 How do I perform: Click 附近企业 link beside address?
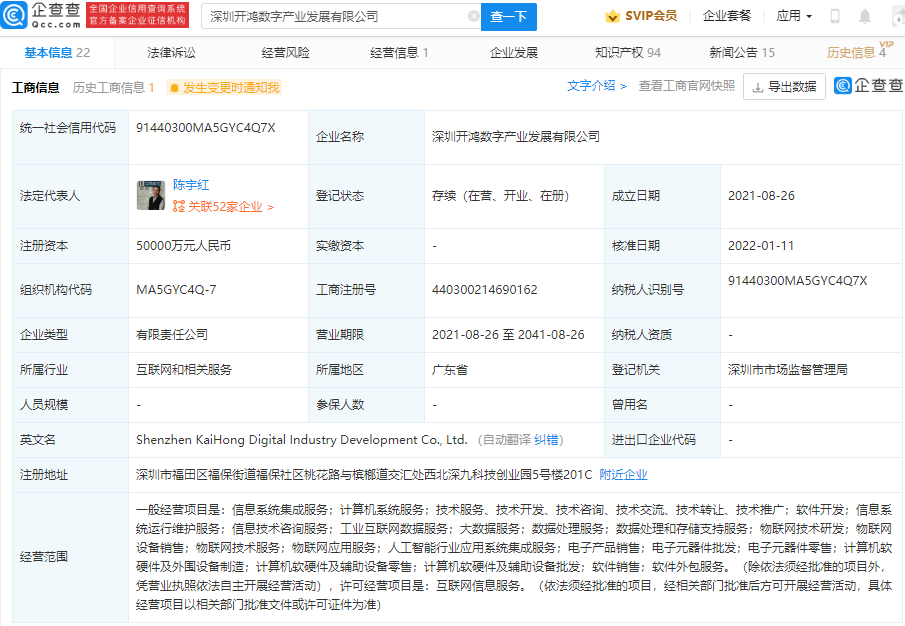(623, 474)
